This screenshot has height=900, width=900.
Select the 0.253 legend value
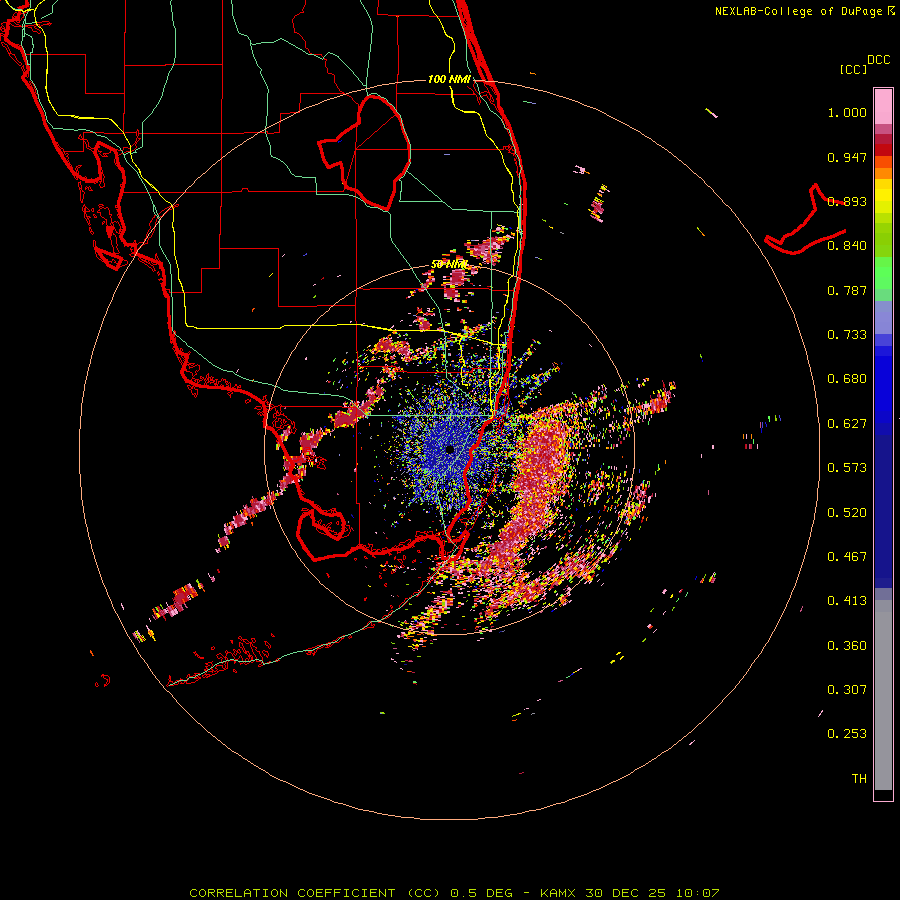[x=847, y=734]
